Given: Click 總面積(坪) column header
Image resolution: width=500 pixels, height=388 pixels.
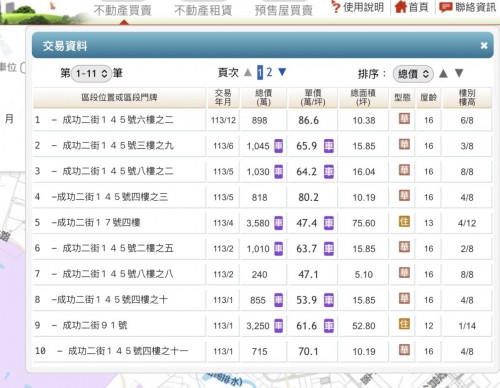Looking at the screenshot, I should click(363, 97).
